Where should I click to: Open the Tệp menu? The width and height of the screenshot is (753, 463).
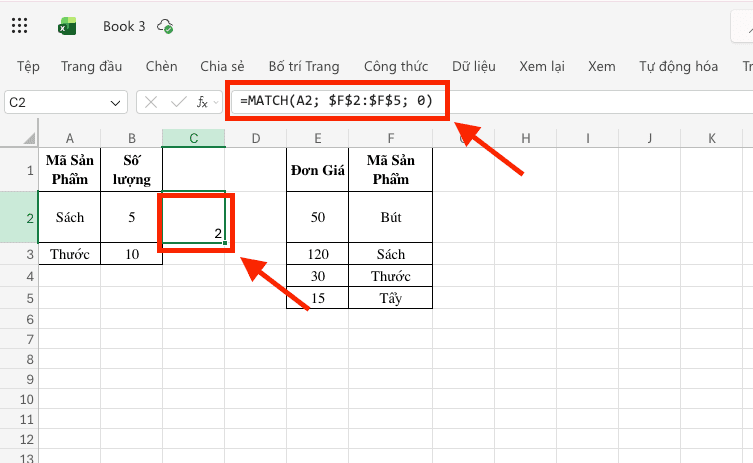click(x=28, y=66)
